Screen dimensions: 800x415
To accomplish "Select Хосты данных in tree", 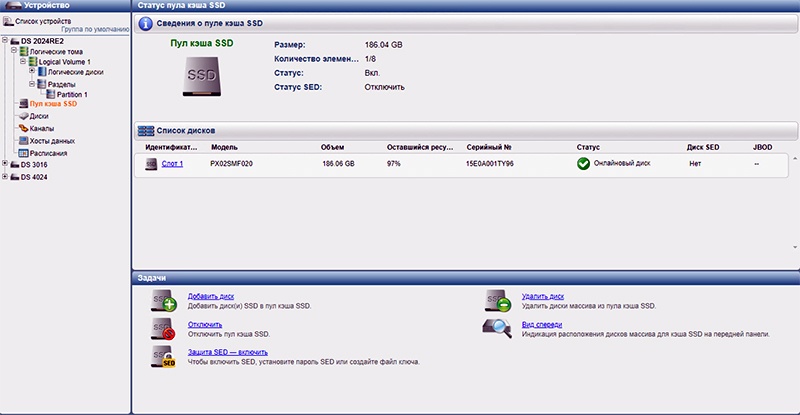I will [52, 141].
